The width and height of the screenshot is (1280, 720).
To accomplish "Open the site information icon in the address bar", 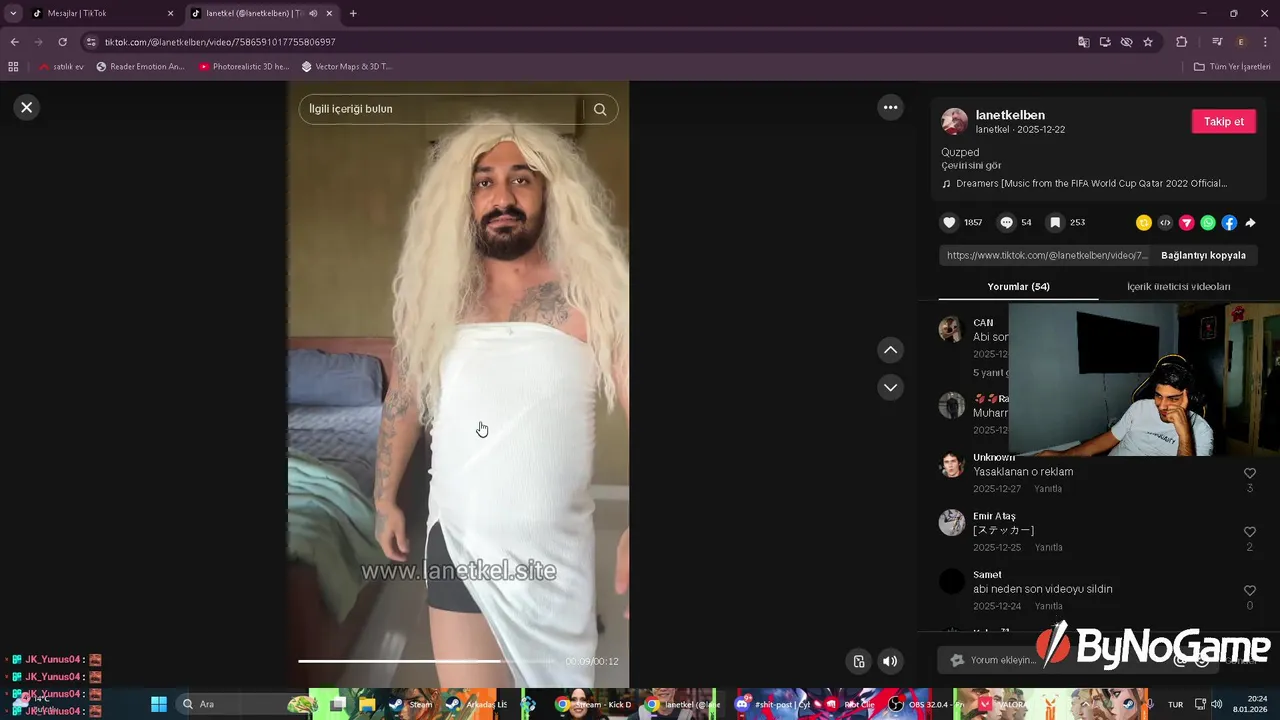I will tap(91, 42).
